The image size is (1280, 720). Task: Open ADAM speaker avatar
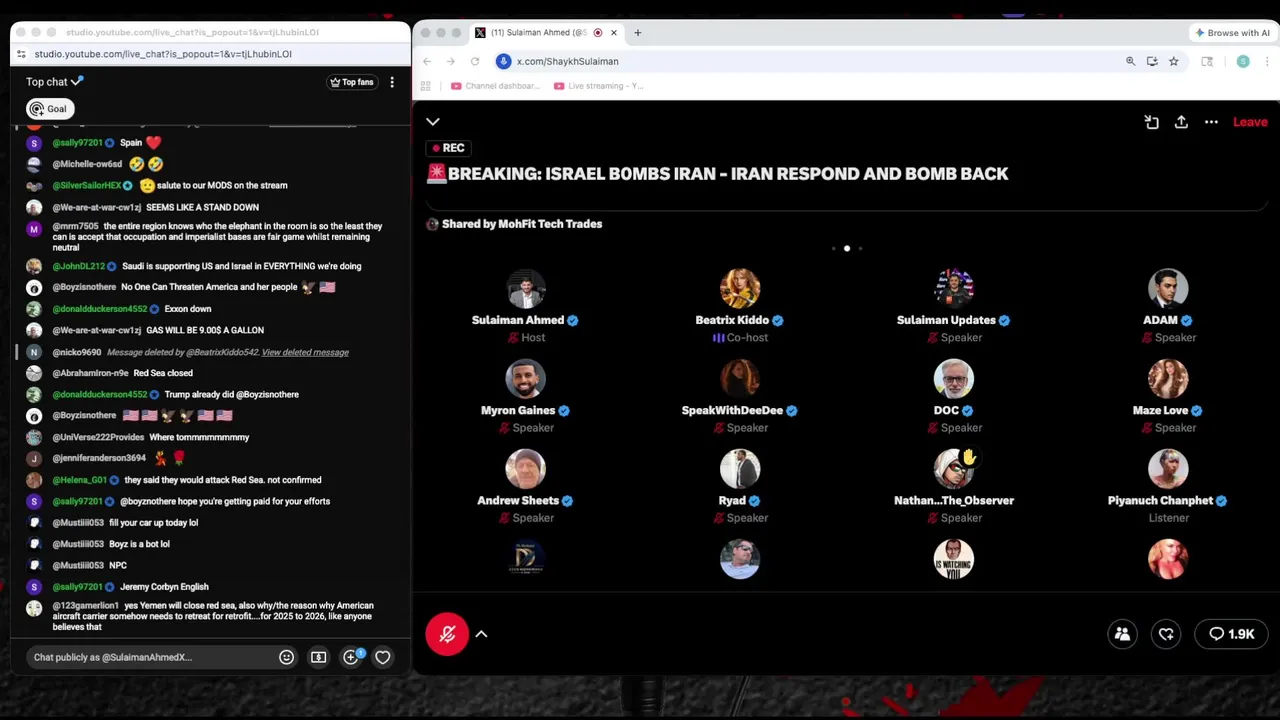[1167, 289]
